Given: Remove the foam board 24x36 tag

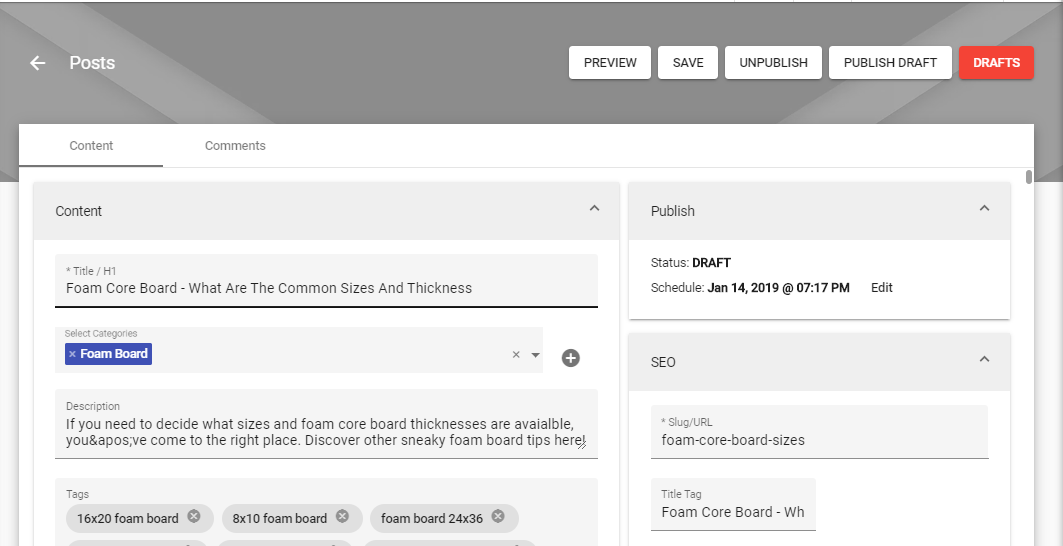Looking at the screenshot, I should (498, 517).
